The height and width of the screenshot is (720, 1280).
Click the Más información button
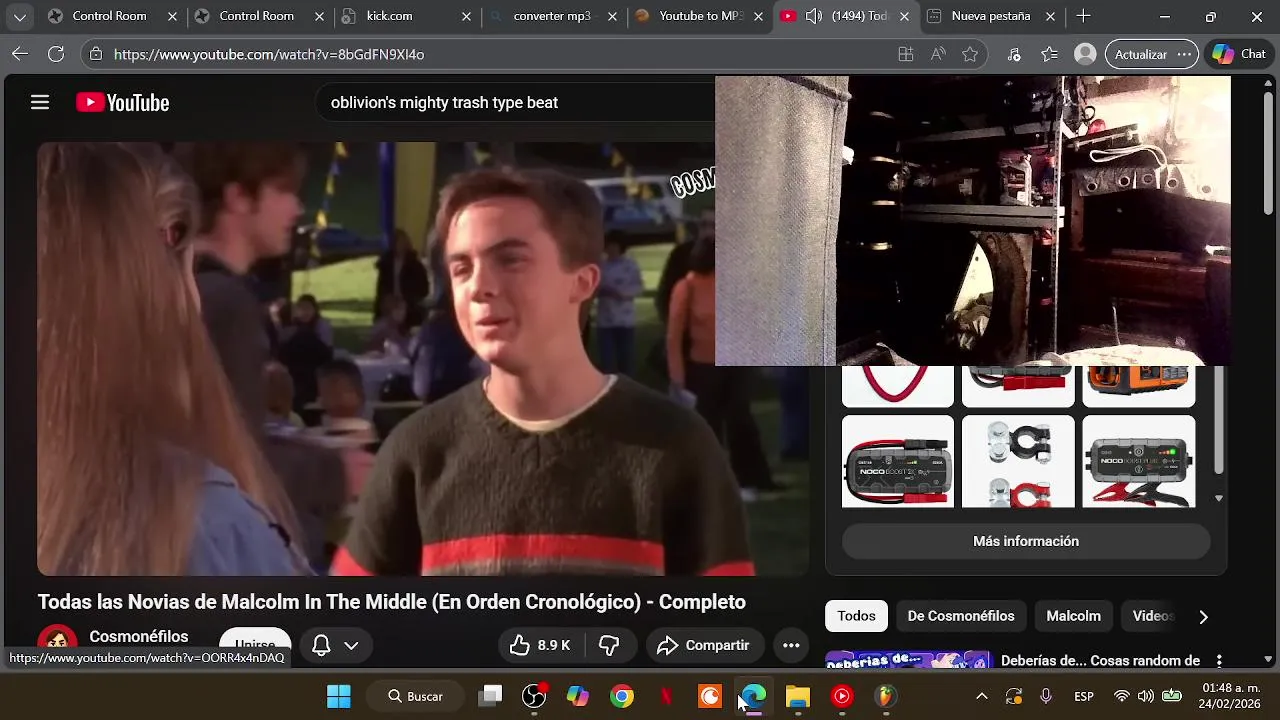(x=1026, y=541)
